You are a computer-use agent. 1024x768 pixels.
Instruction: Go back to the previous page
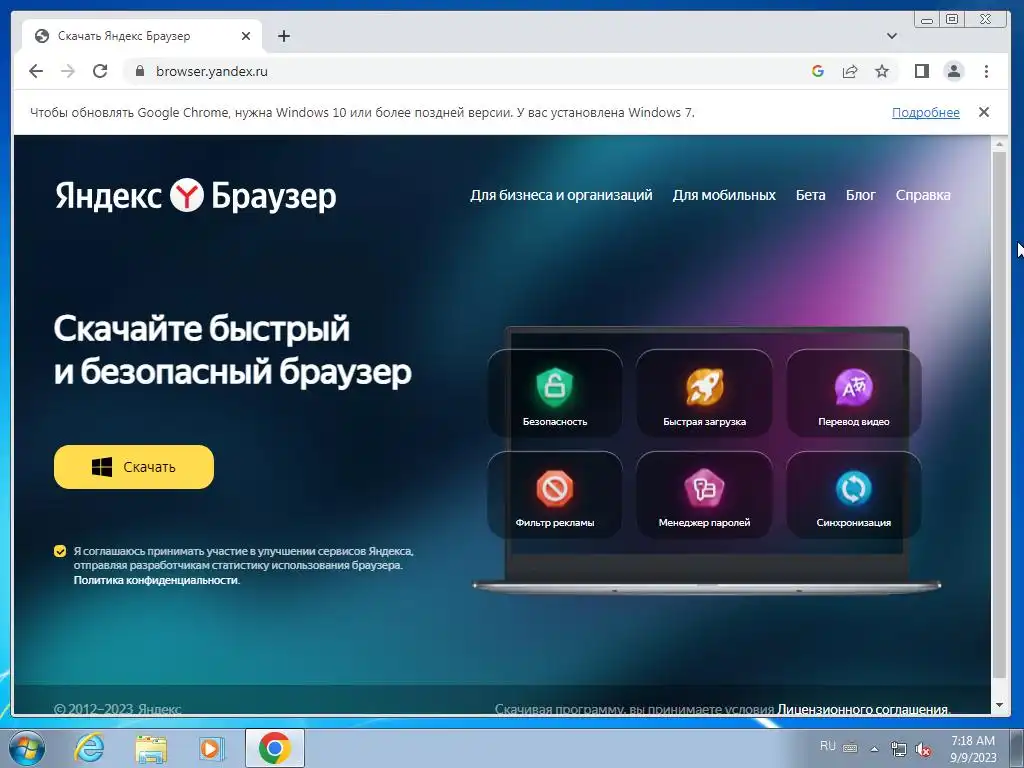(36, 71)
